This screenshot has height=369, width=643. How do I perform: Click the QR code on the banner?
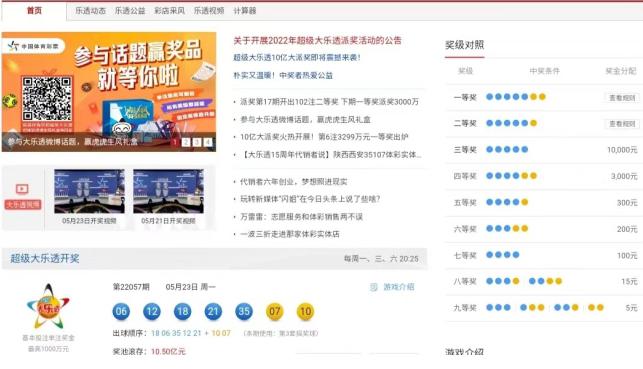point(46,98)
